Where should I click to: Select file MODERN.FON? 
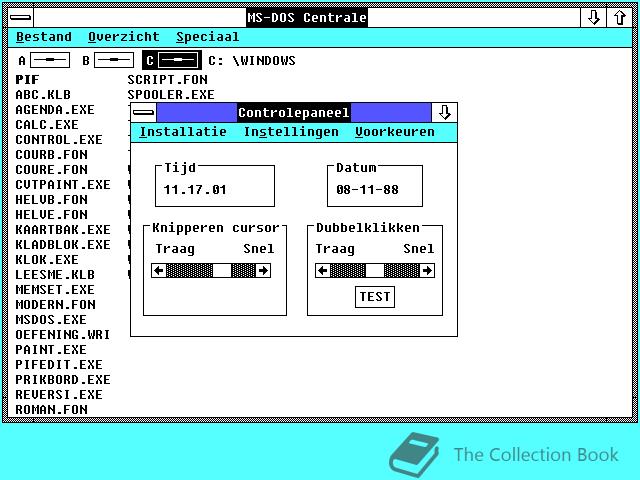point(55,305)
